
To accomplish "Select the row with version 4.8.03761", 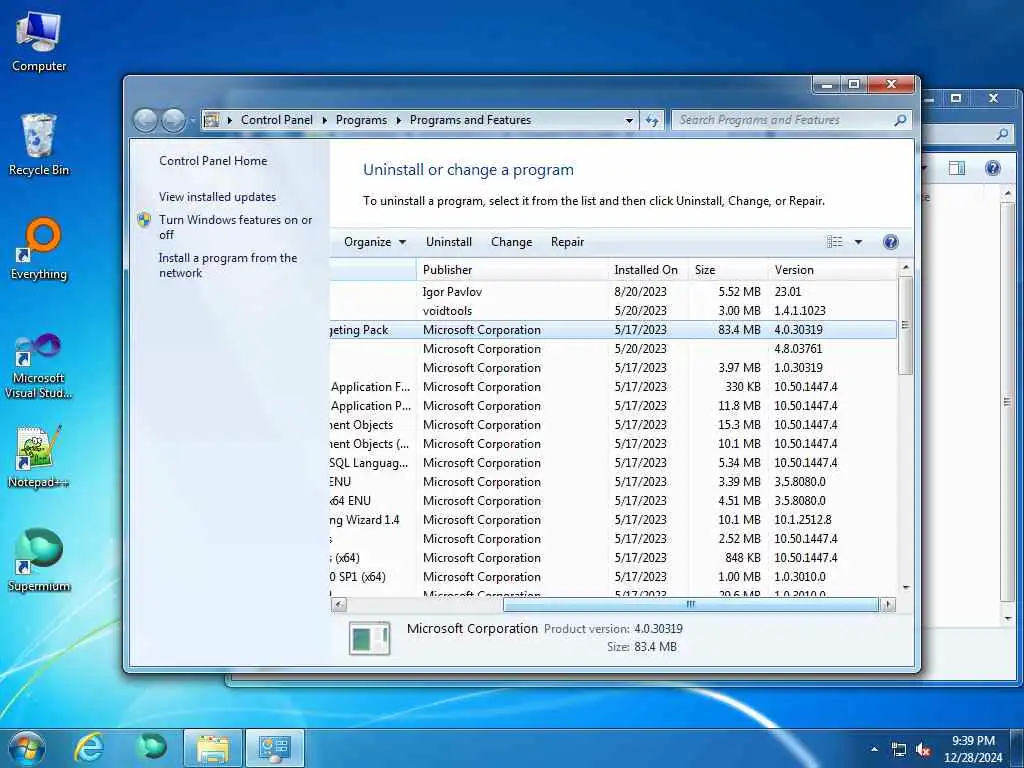I will point(614,349).
